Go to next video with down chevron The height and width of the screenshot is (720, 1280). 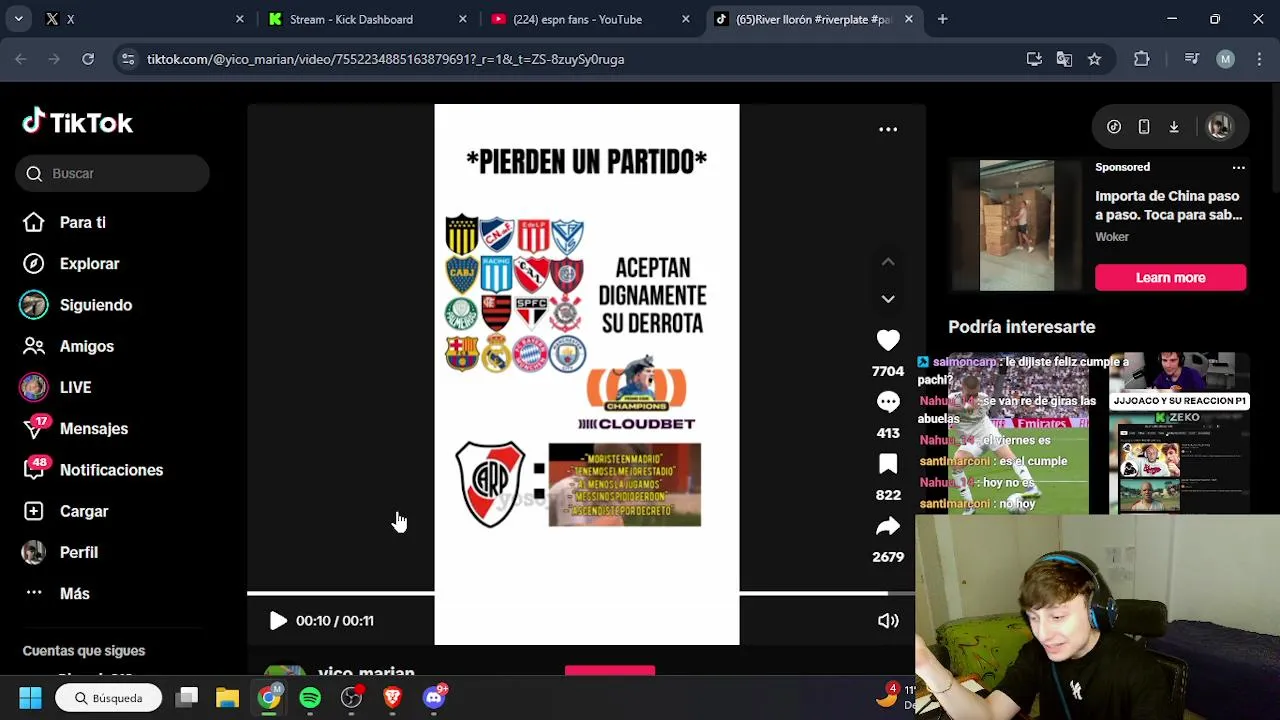(888, 299)
